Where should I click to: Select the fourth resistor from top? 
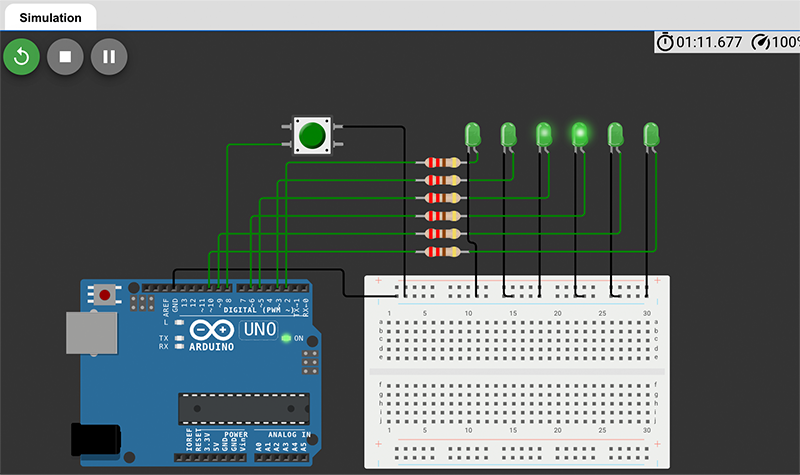tap(442, 216)
